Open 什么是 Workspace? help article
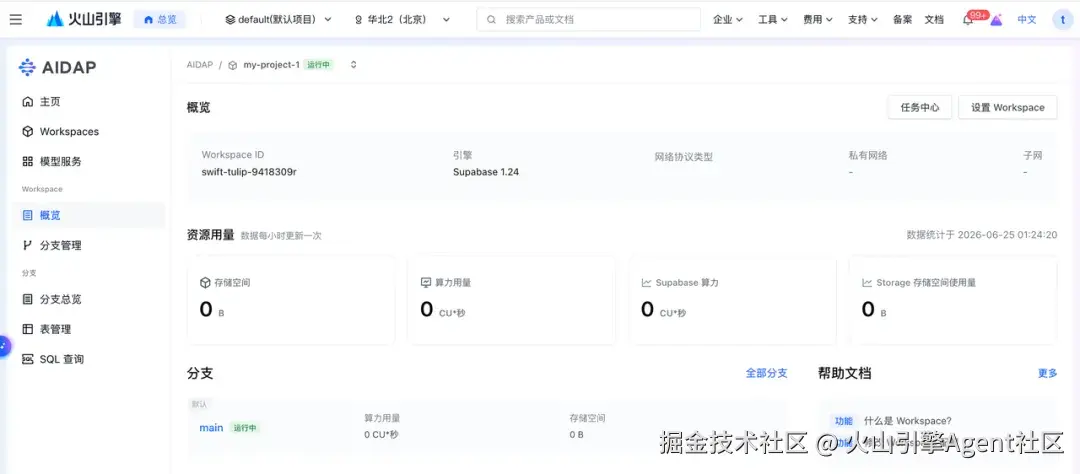The image size is (1080, 474). pos(908,421)
